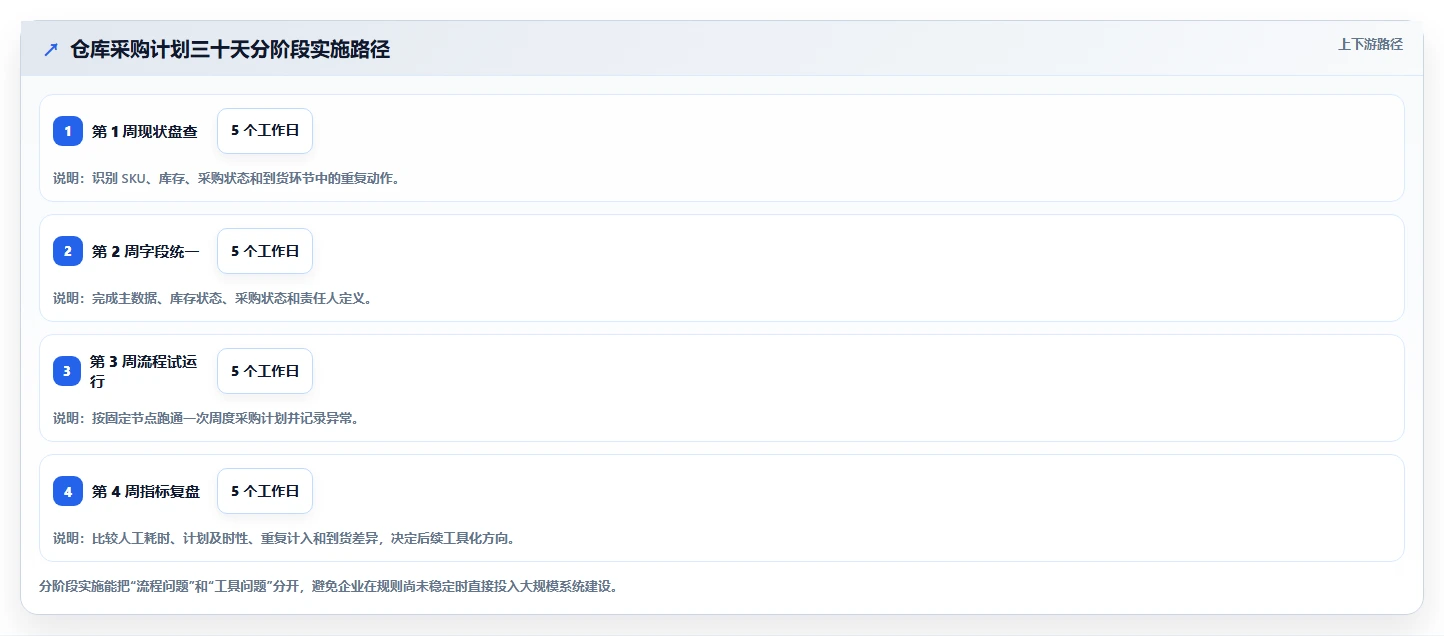The image size is (1444, 636).
Task: Select the step title 第 3 周流程试运行
Action: pos(144,371)
